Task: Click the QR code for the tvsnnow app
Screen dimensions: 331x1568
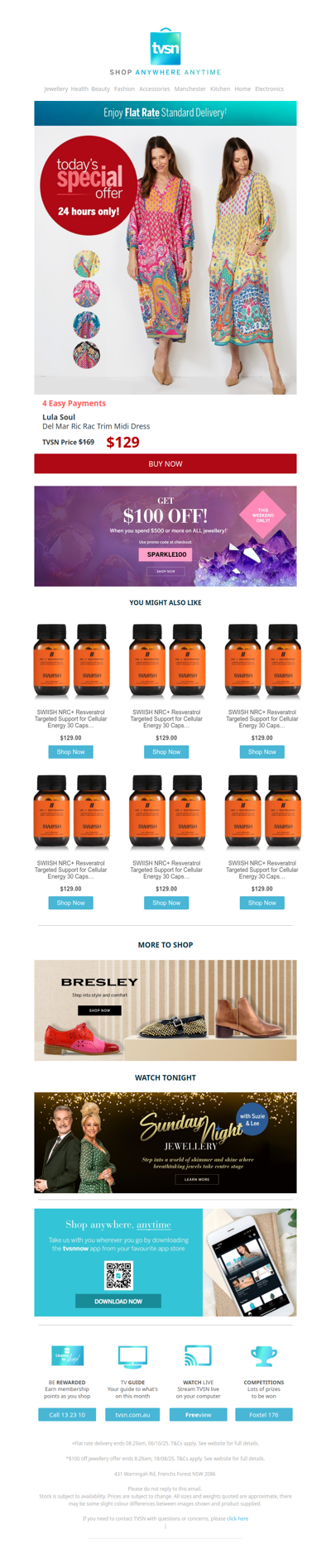Action: [118, 1275]
